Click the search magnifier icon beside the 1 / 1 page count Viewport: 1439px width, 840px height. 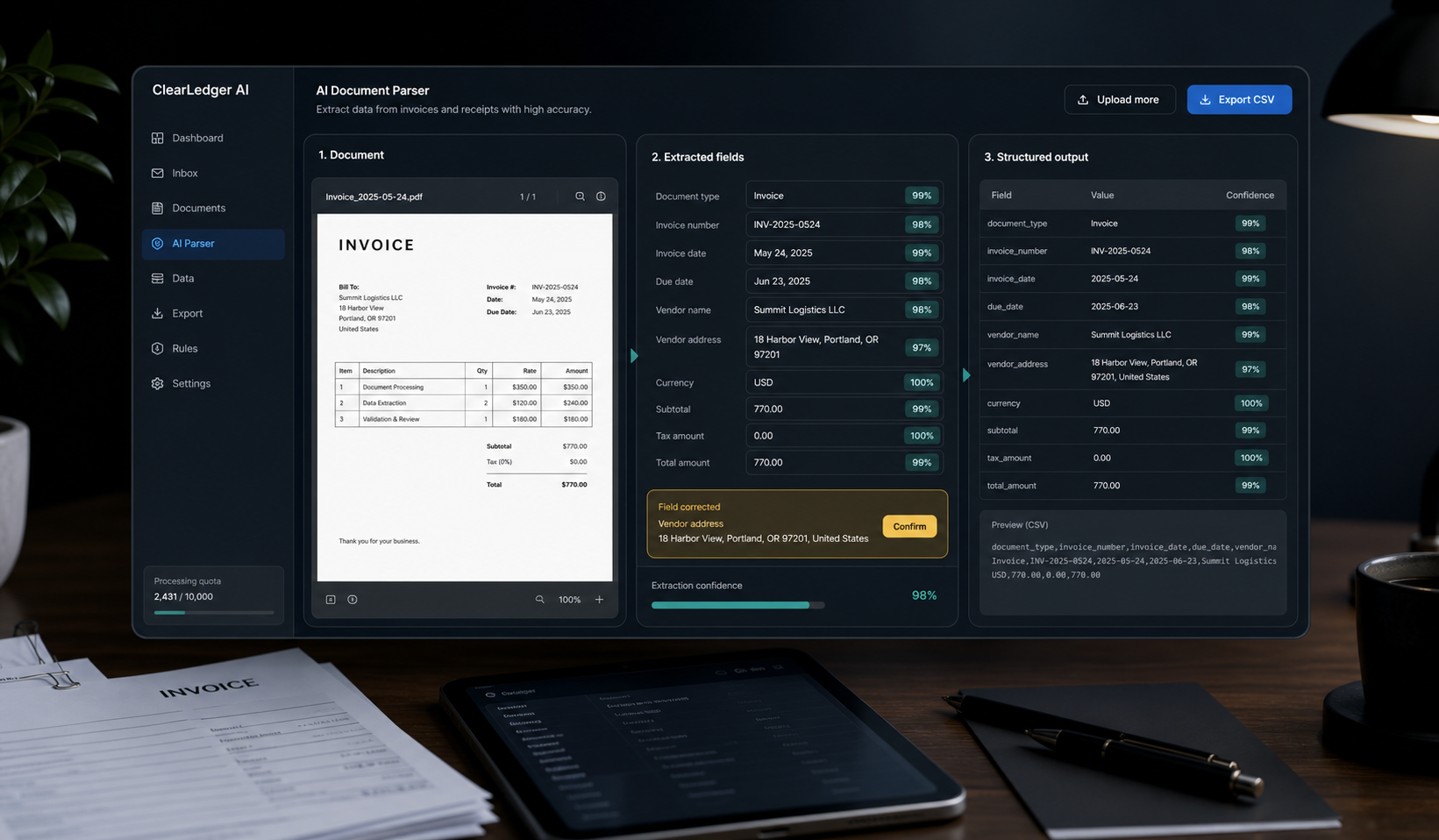pos(580,196)
